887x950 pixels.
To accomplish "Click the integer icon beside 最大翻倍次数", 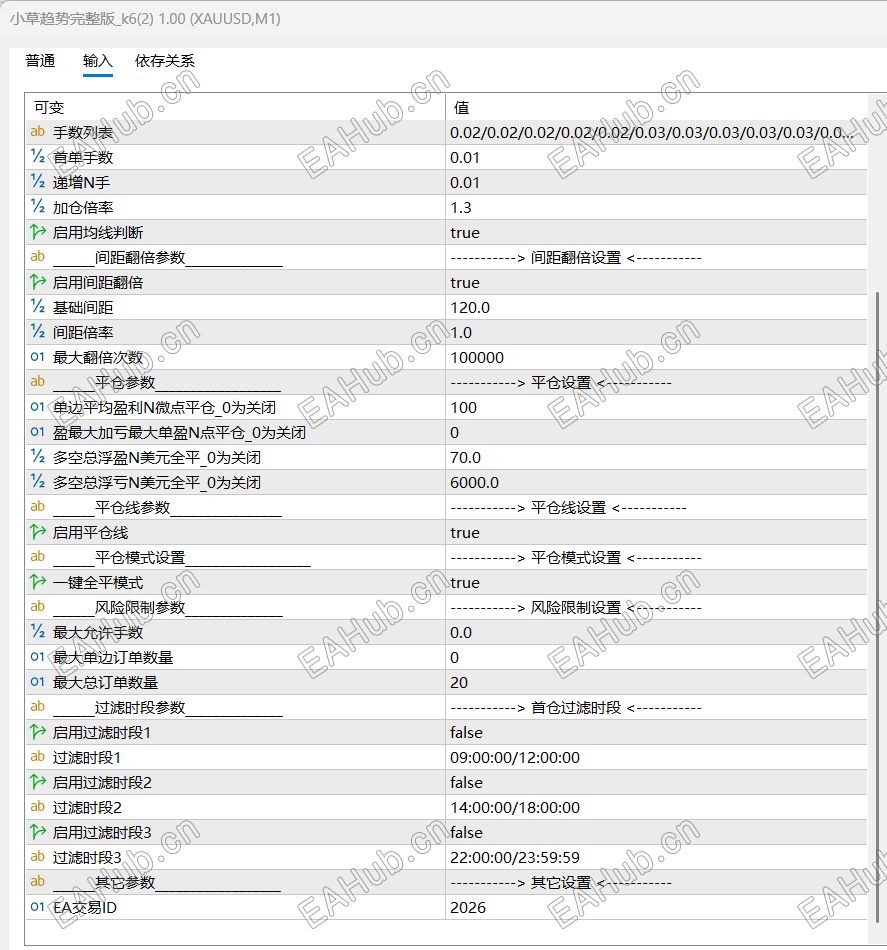I will click(x=38, y=357).
